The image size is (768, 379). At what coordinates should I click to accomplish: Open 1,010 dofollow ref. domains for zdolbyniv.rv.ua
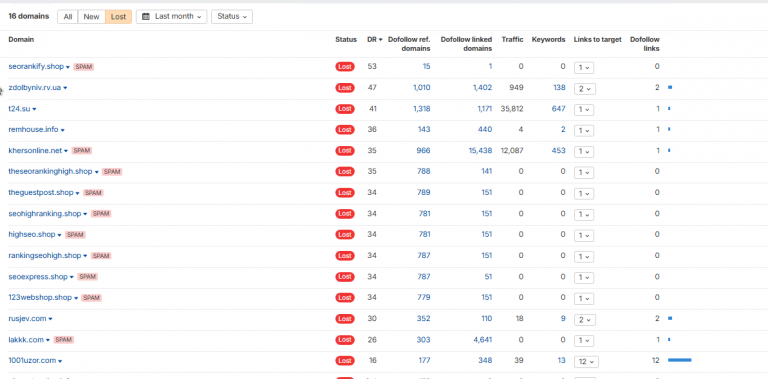point(422,88)
